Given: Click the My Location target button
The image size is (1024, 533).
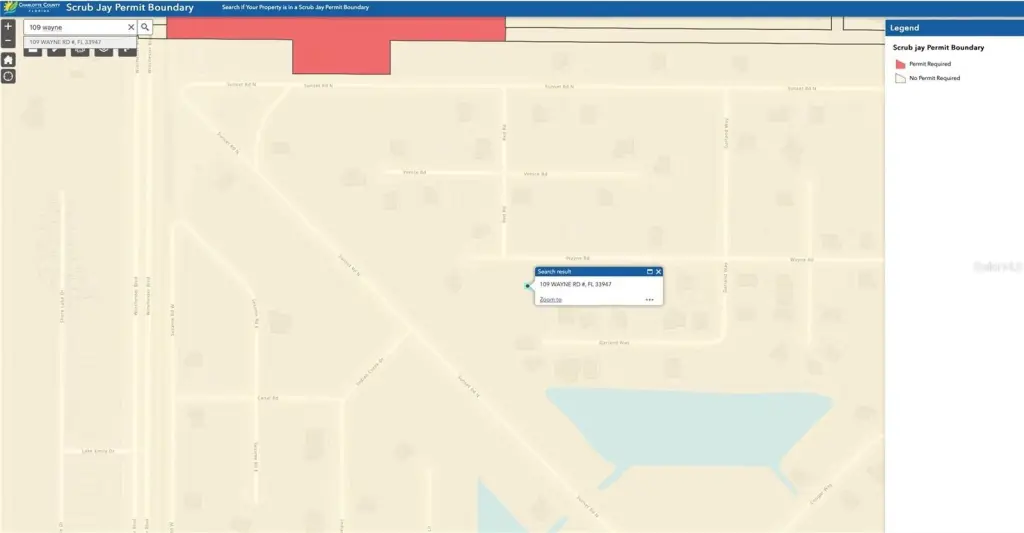Looking at the screenshot, I should (x=8, y=76).
